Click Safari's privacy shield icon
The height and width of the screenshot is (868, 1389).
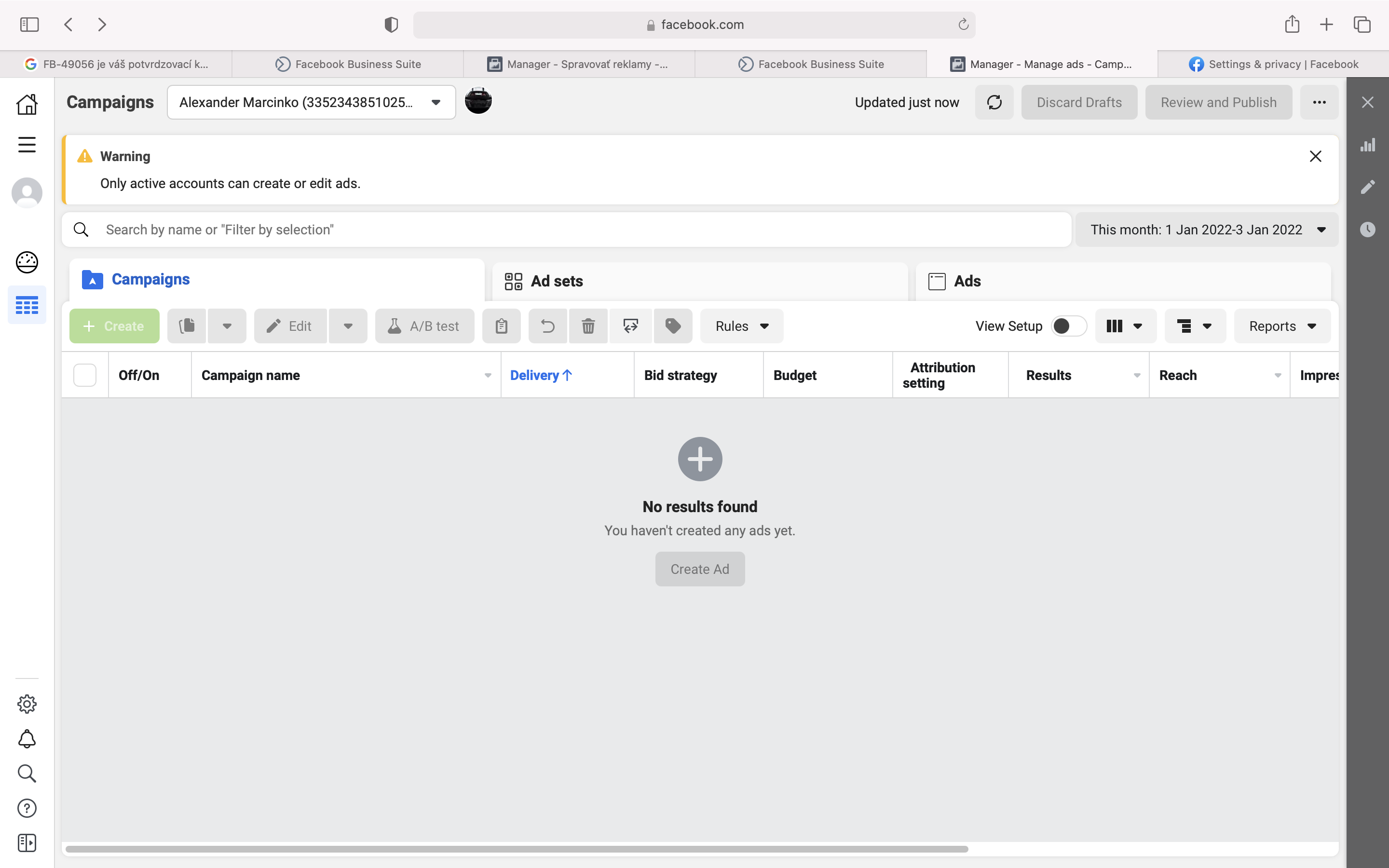[x=391, y=24]
